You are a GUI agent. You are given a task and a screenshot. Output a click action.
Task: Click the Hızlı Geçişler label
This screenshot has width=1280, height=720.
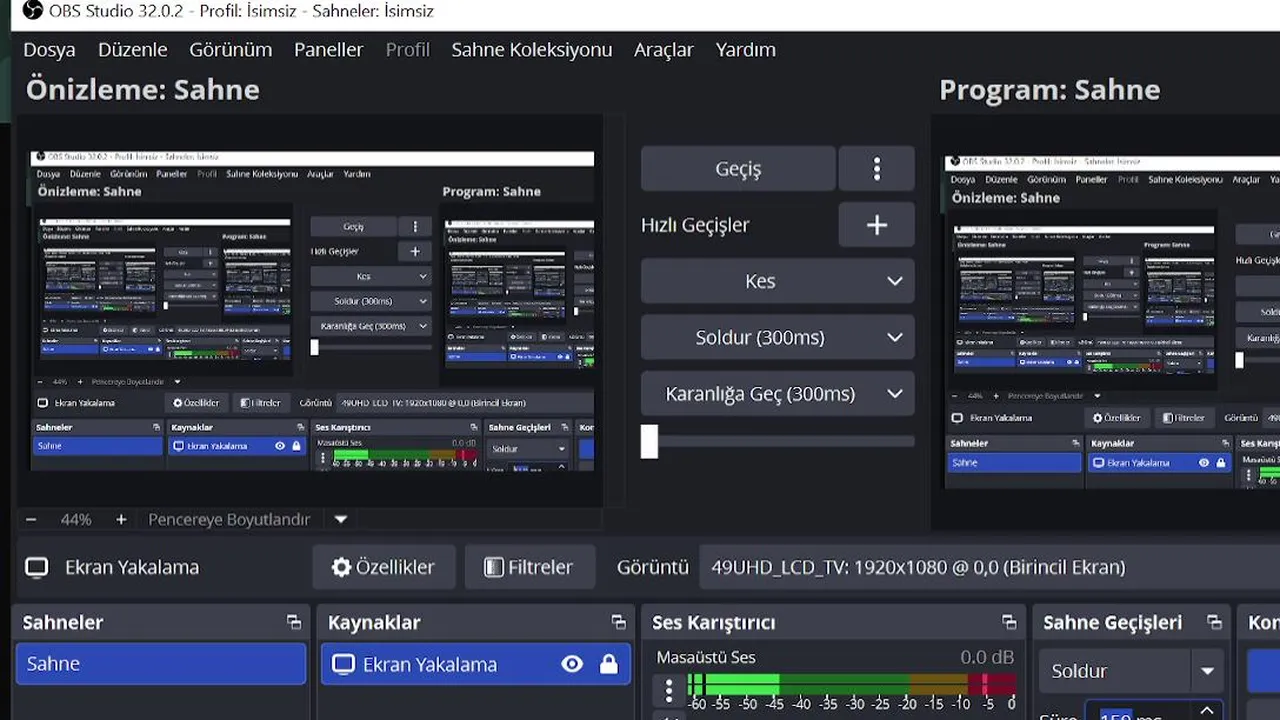pos(695,225)
